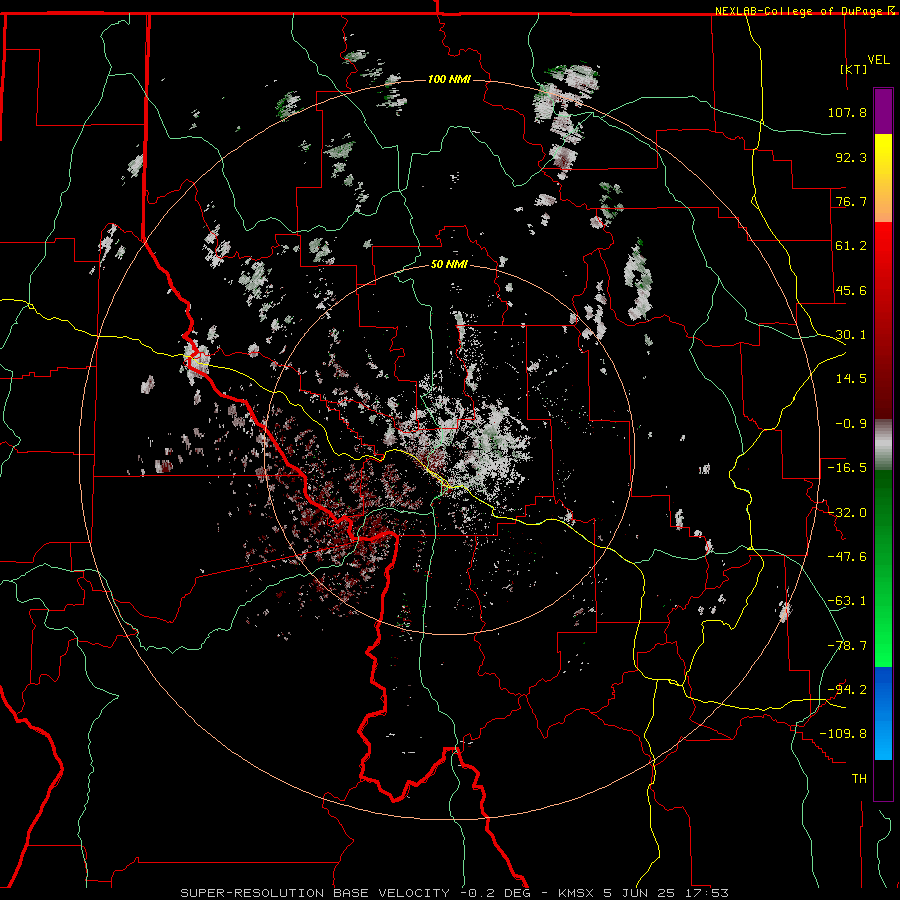Click the 50 NMI range ring label

[x=449, y=265]
